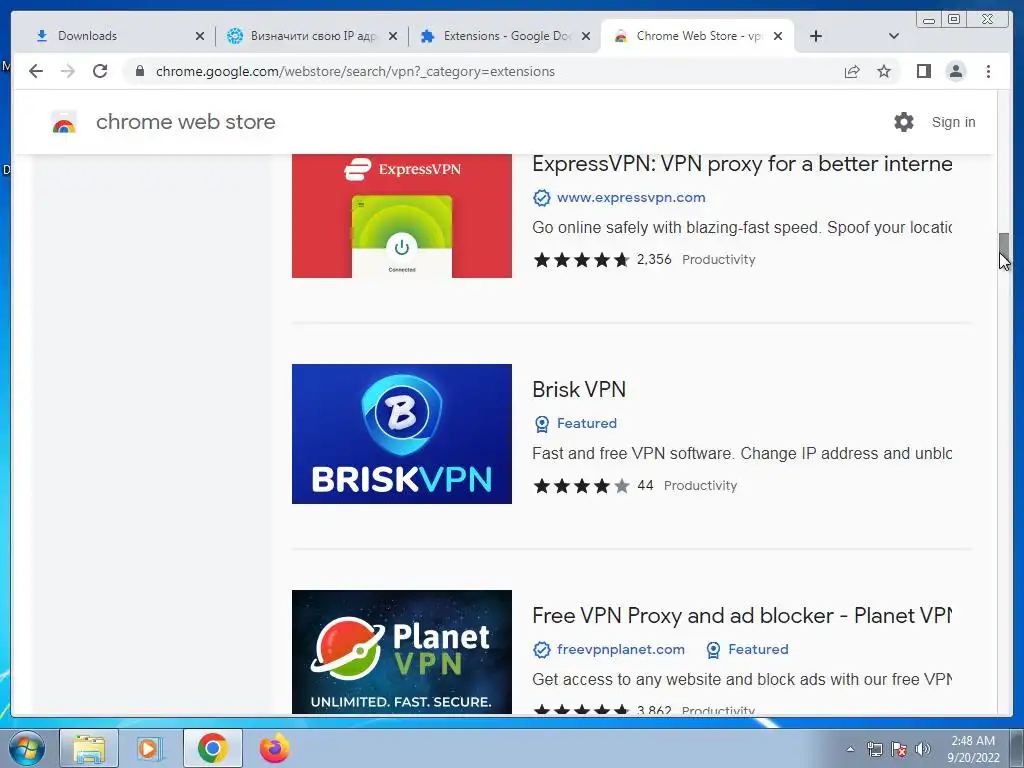Click the address bar URL
Viewport: 1024px width, 768px height.
tap(355, 71)
